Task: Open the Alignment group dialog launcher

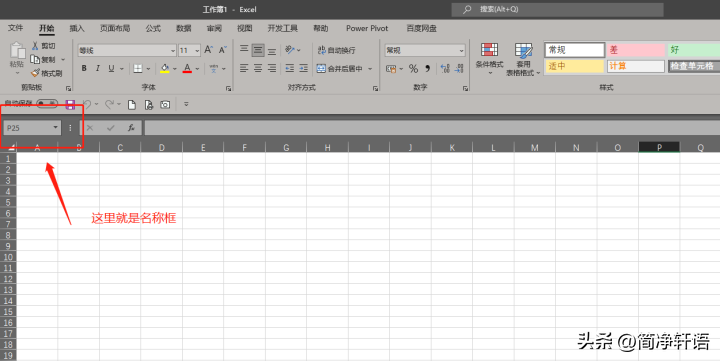Action: click(376, 88)
